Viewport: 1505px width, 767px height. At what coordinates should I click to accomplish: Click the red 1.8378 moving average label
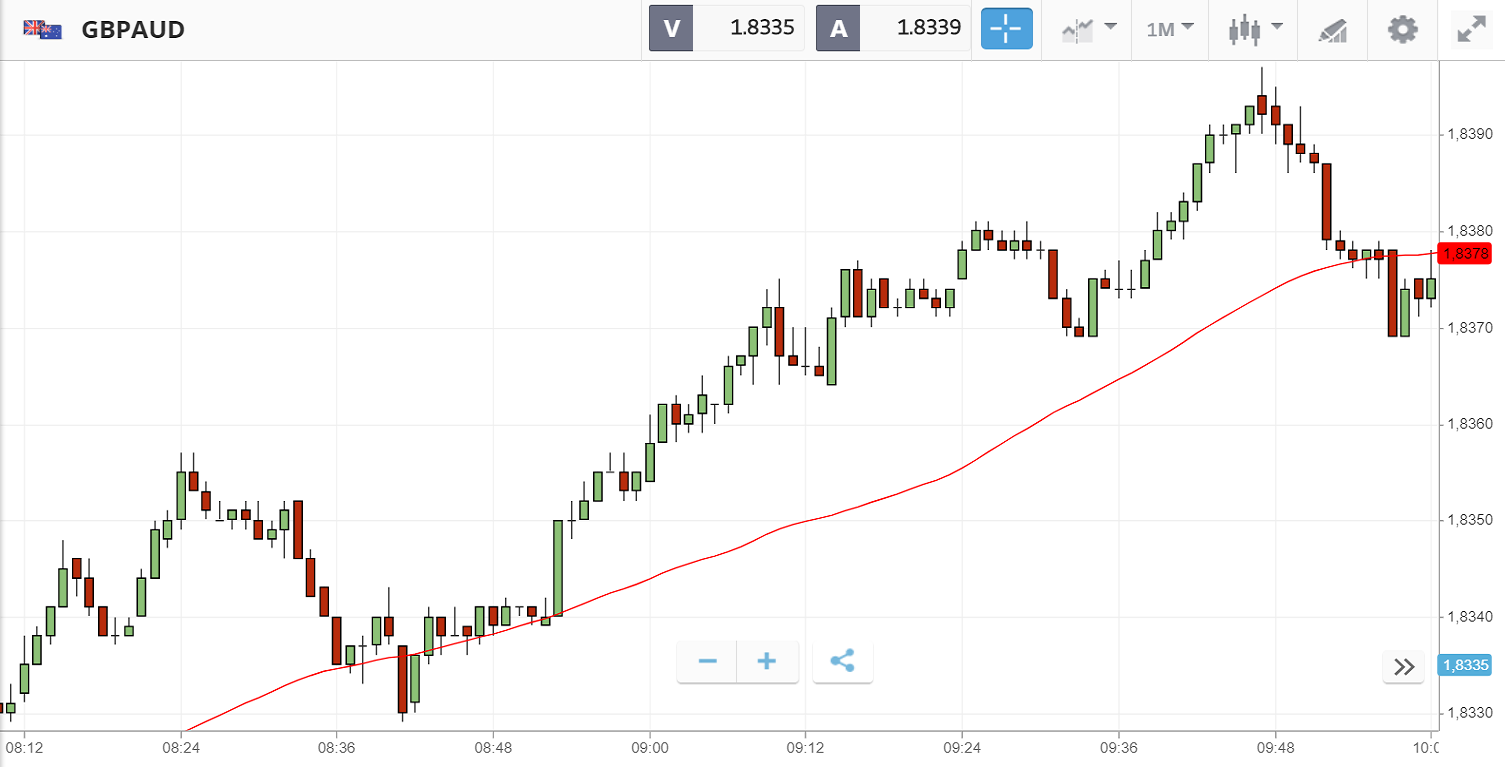(x=1469, y=254)
